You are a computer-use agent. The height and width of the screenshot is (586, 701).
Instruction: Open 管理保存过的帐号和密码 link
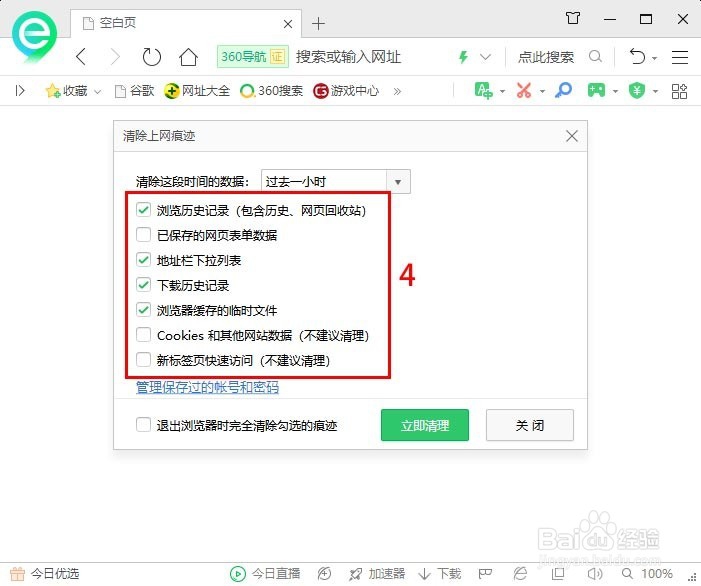click(x=207, y=387)
